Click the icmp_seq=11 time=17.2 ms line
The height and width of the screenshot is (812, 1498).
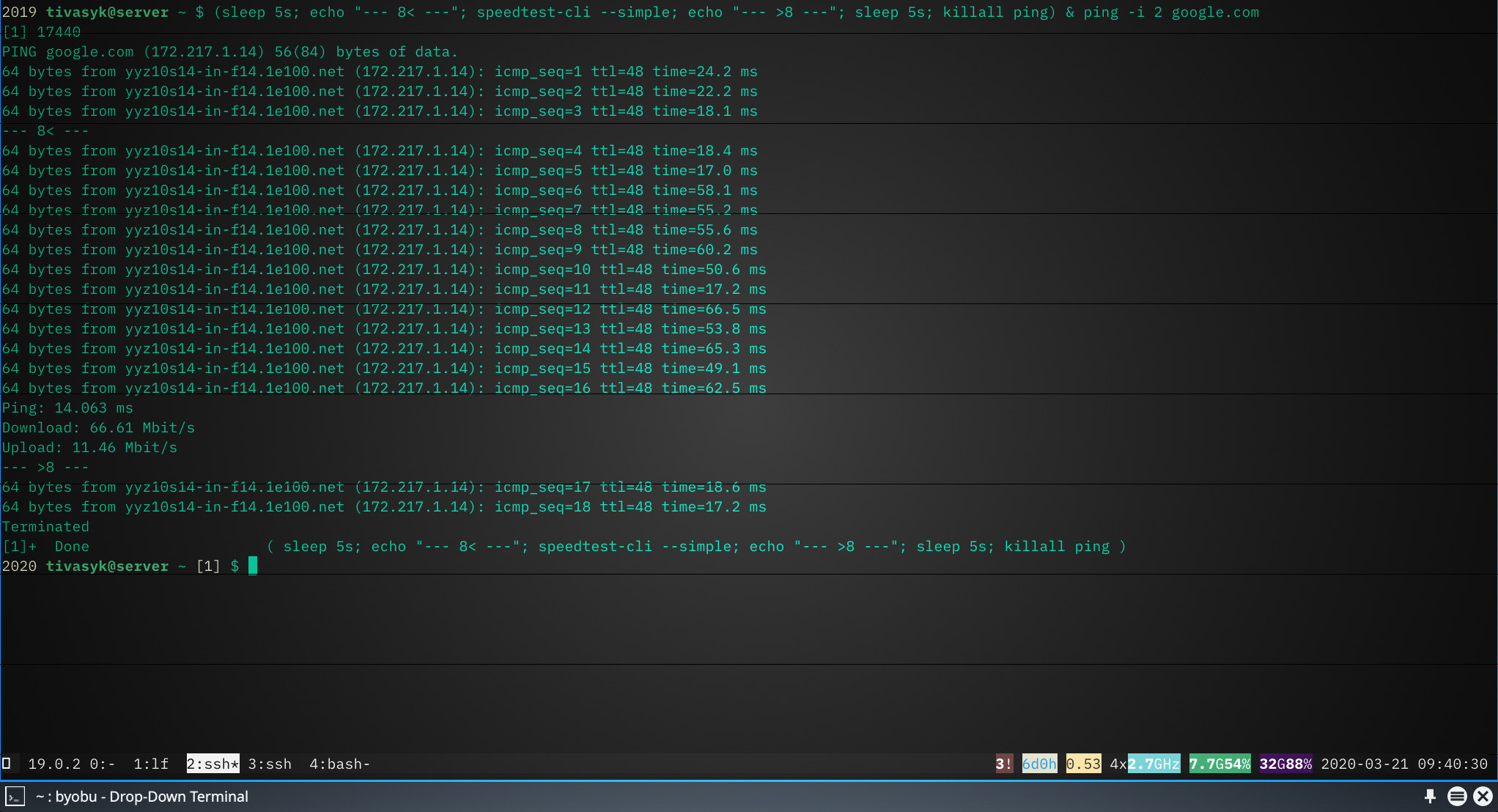pyautogui.click(x=384, y=289)
